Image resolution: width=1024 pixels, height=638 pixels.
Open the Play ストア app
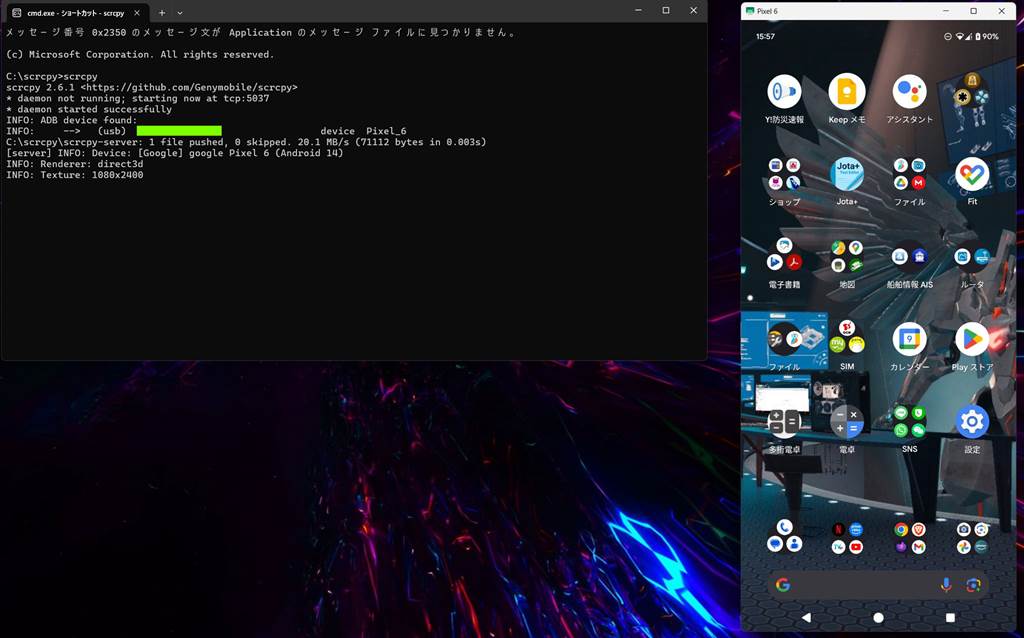point(972,340)
